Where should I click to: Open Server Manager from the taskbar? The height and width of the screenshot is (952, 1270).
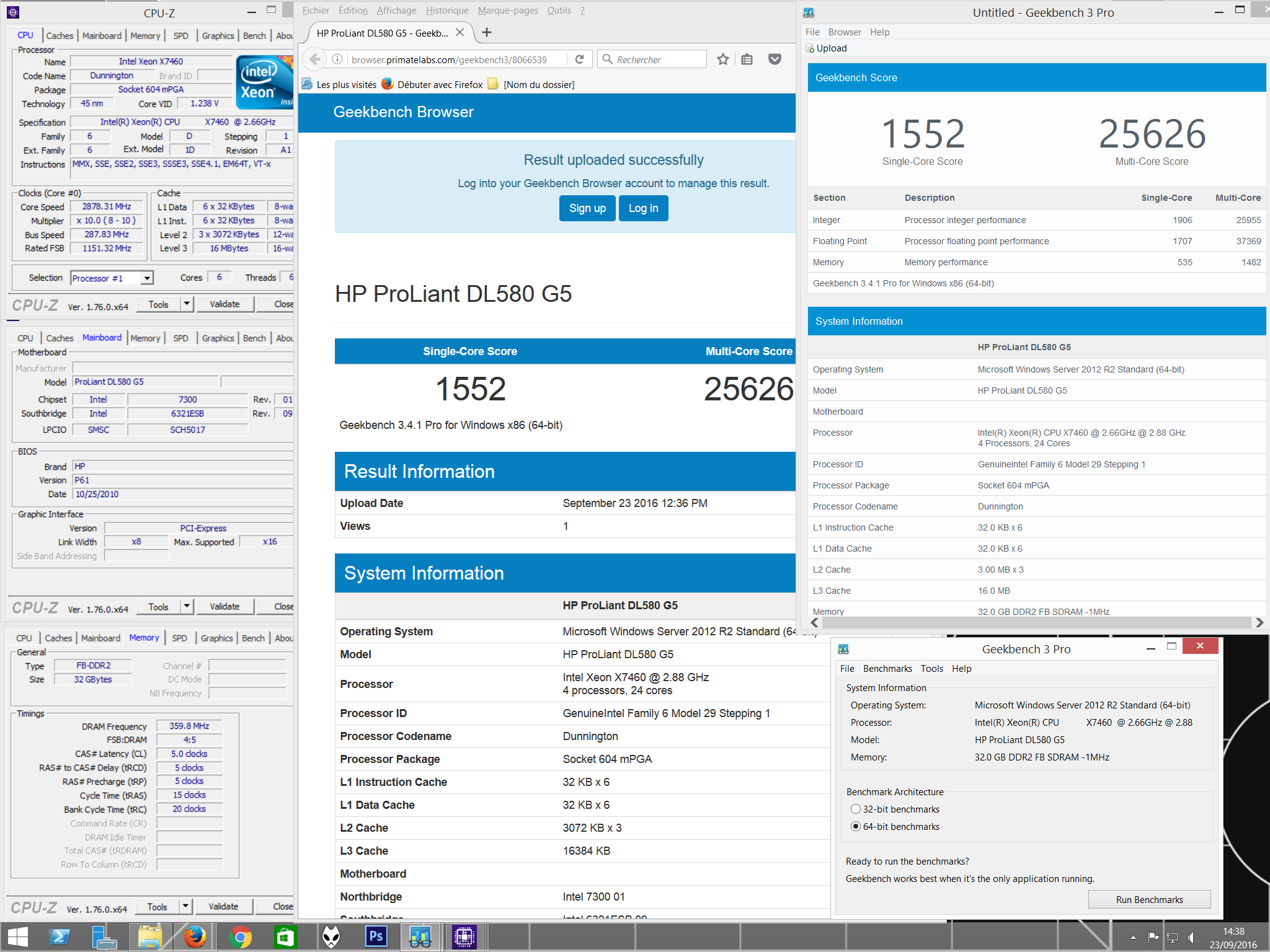point(104,937)
